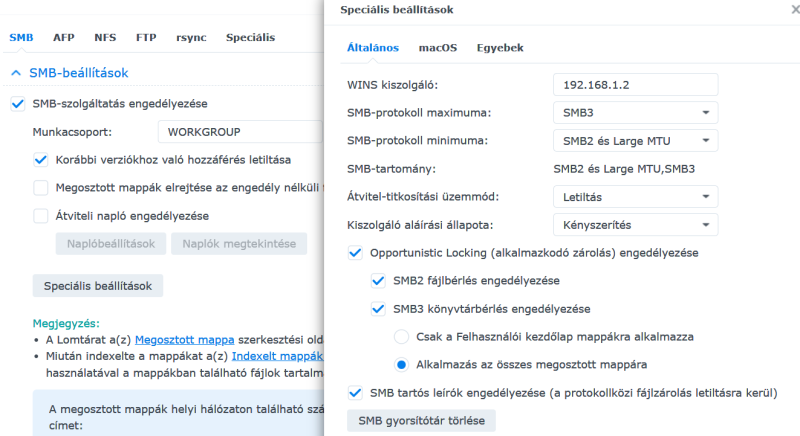The image size is (800, 436).
Task: Switch to the macOS tab
Action: click(438, 47)
